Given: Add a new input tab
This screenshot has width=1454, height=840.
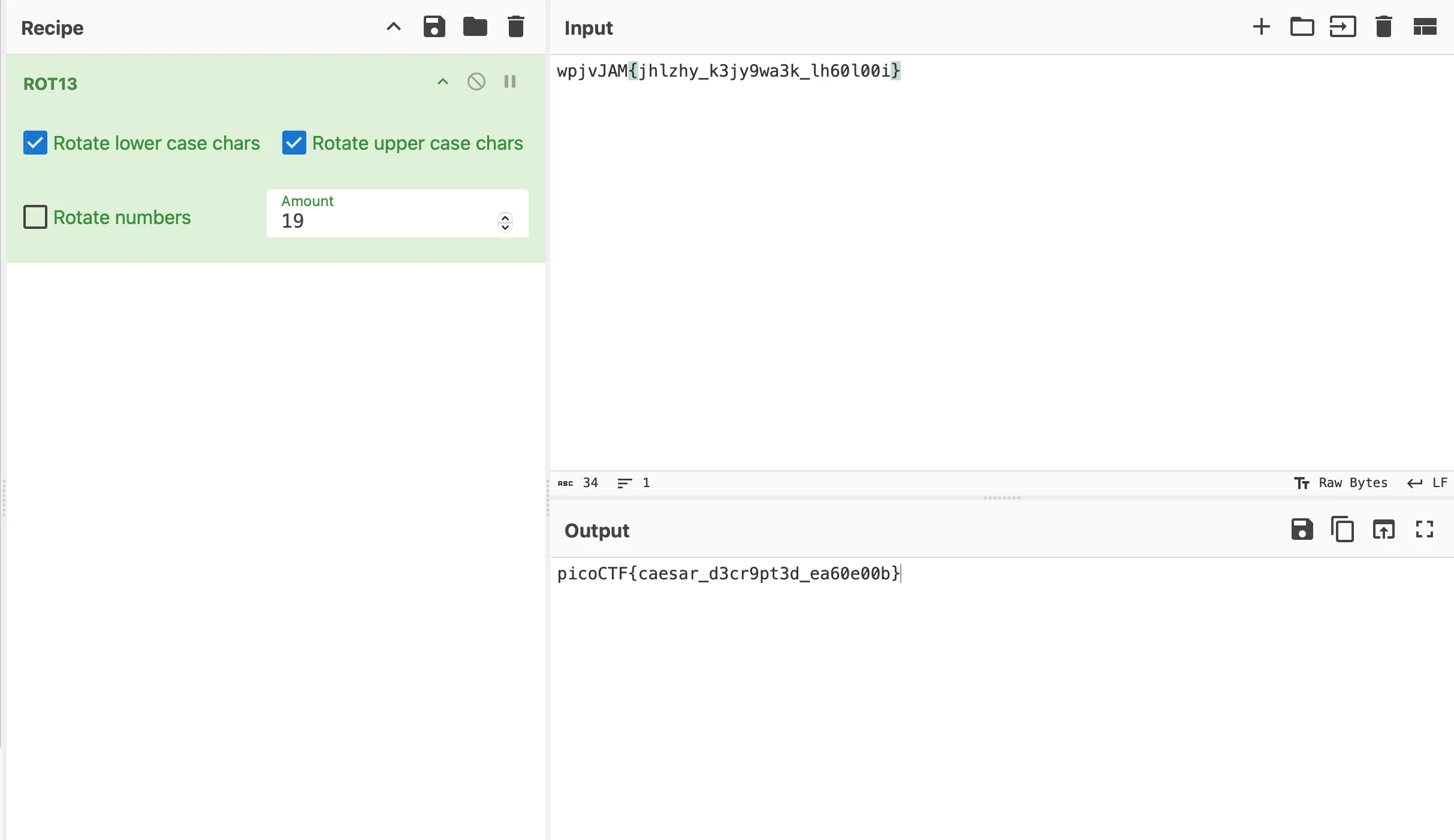Looking at the screenshot, I should (1261, 27).
